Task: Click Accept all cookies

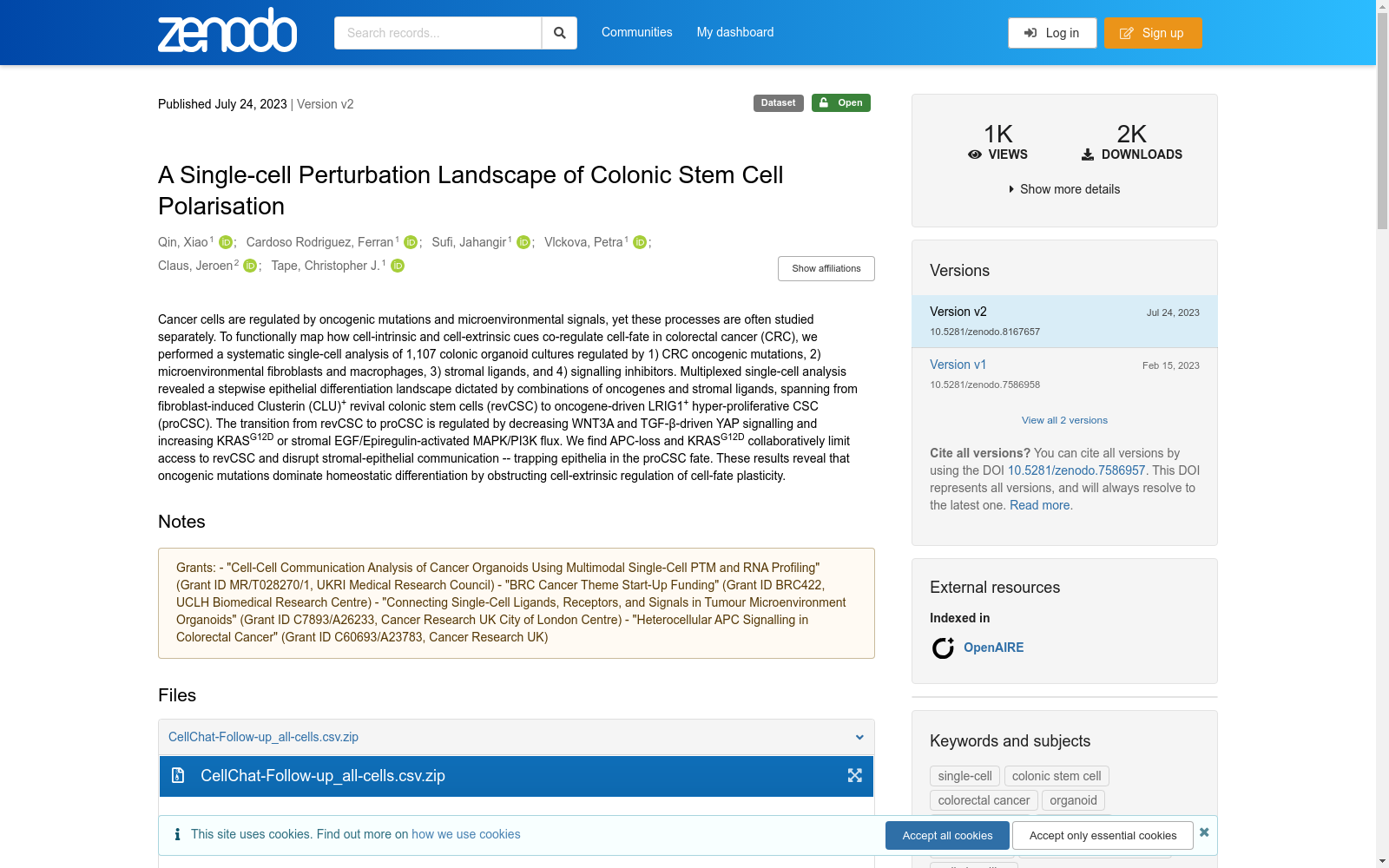Action: click(x=947, y=835)
